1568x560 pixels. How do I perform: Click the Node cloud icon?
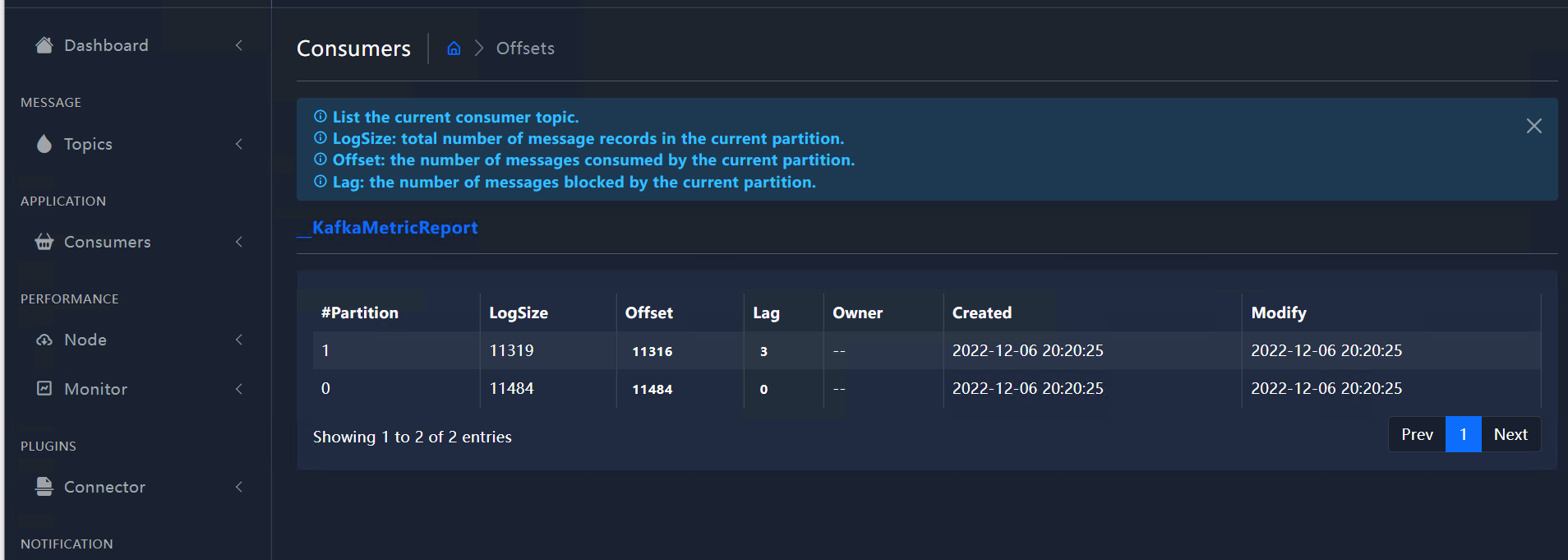point(44,340)
